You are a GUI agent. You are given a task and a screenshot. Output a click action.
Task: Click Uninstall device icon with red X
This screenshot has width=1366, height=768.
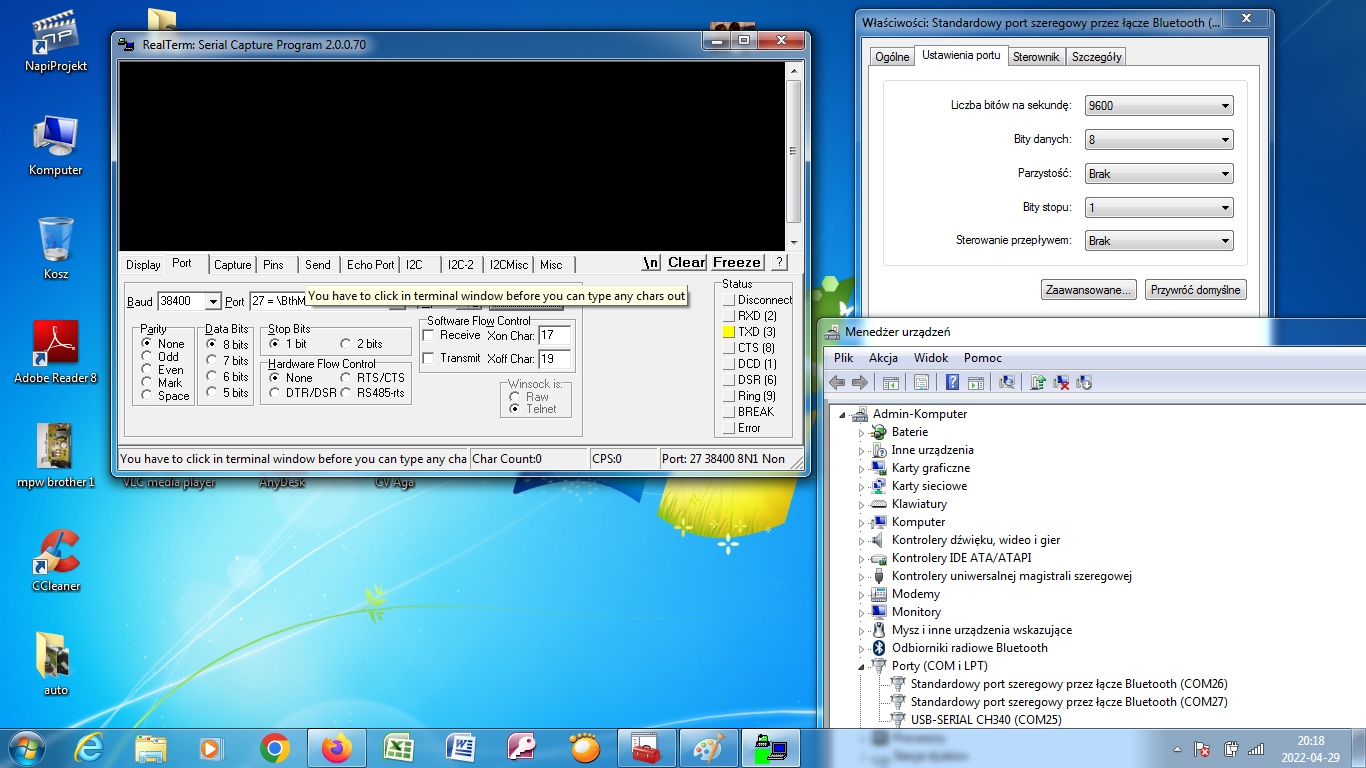click(x=1062, y=382)
